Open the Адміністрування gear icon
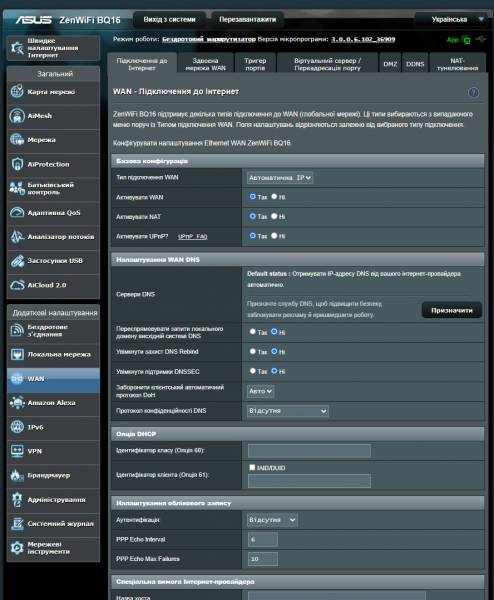This screenshot has width=494, height=600. [17, 499]
